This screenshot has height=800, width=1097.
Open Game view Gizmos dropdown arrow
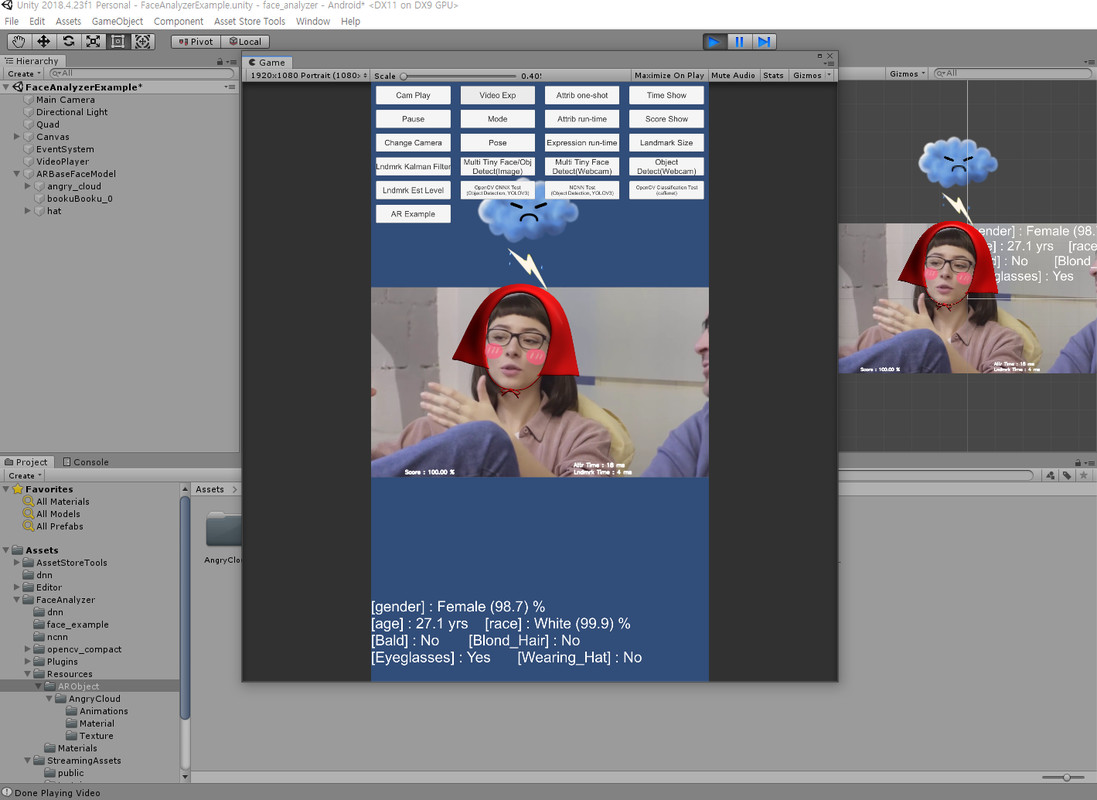(829, 75)
